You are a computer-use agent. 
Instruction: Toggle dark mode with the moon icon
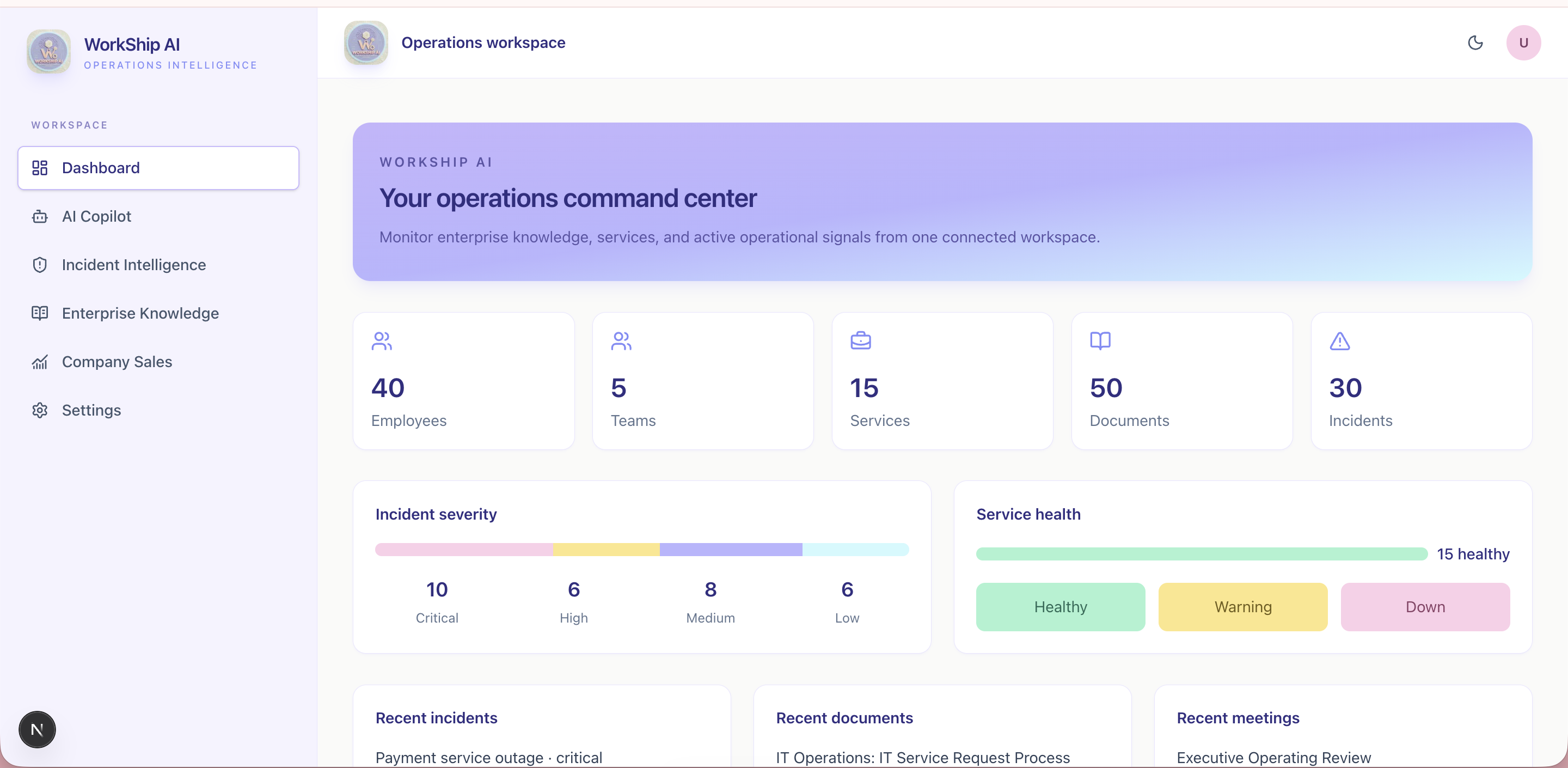coord(1475,42)
